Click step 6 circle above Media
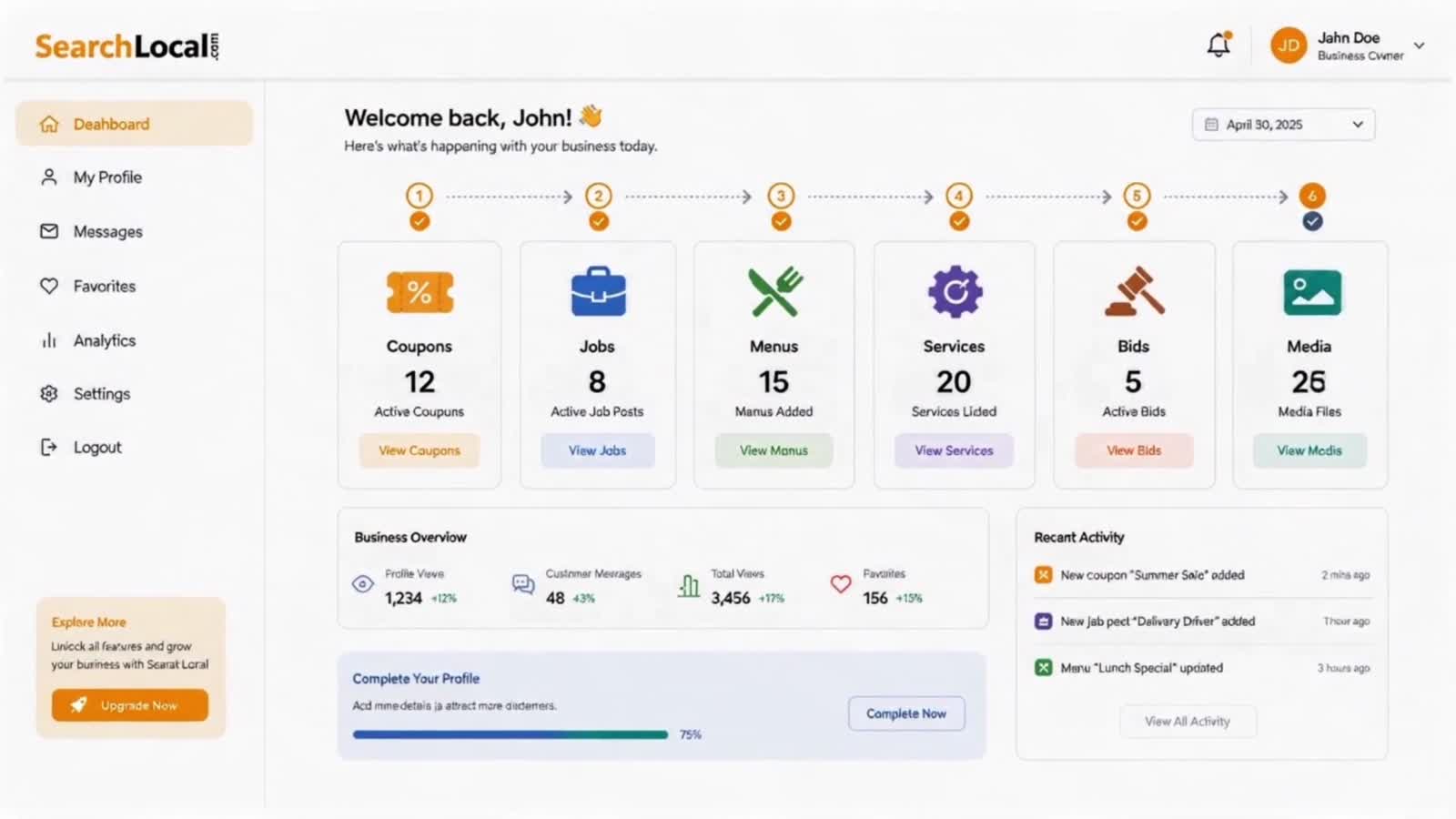 [1312, 196]
